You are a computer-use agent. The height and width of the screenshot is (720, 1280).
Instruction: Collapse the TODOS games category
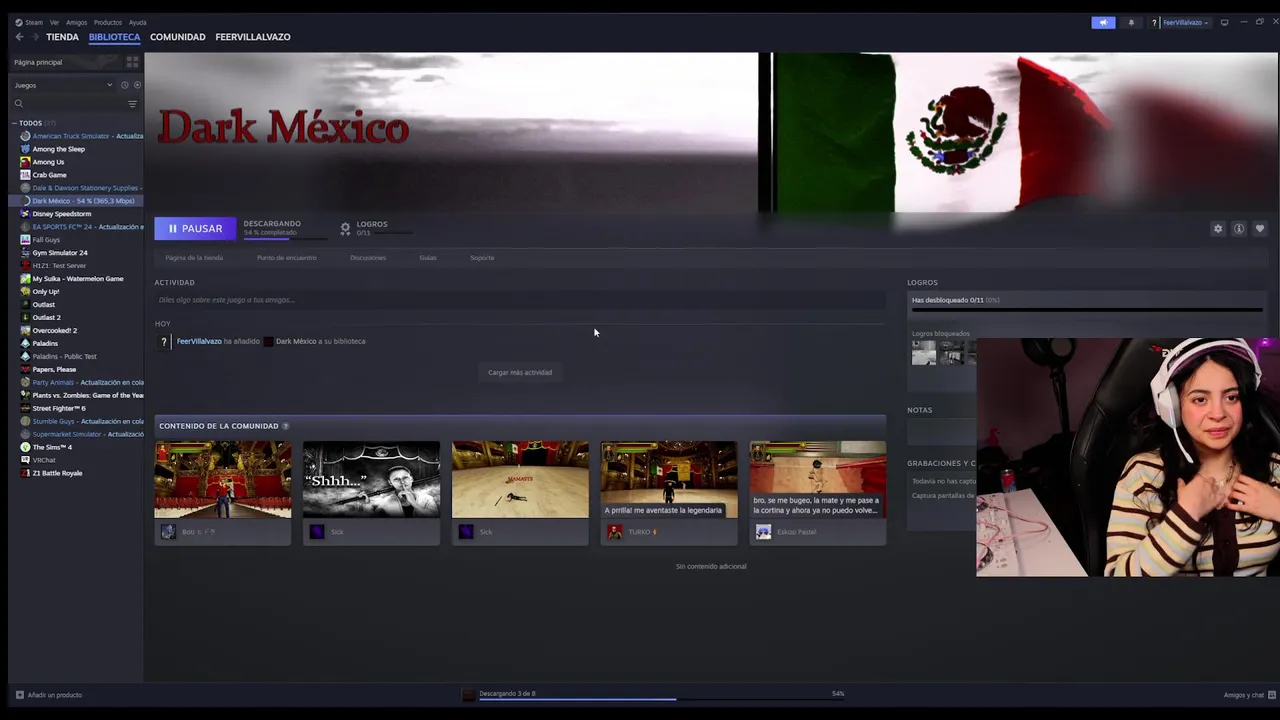[x=15, y=123]
